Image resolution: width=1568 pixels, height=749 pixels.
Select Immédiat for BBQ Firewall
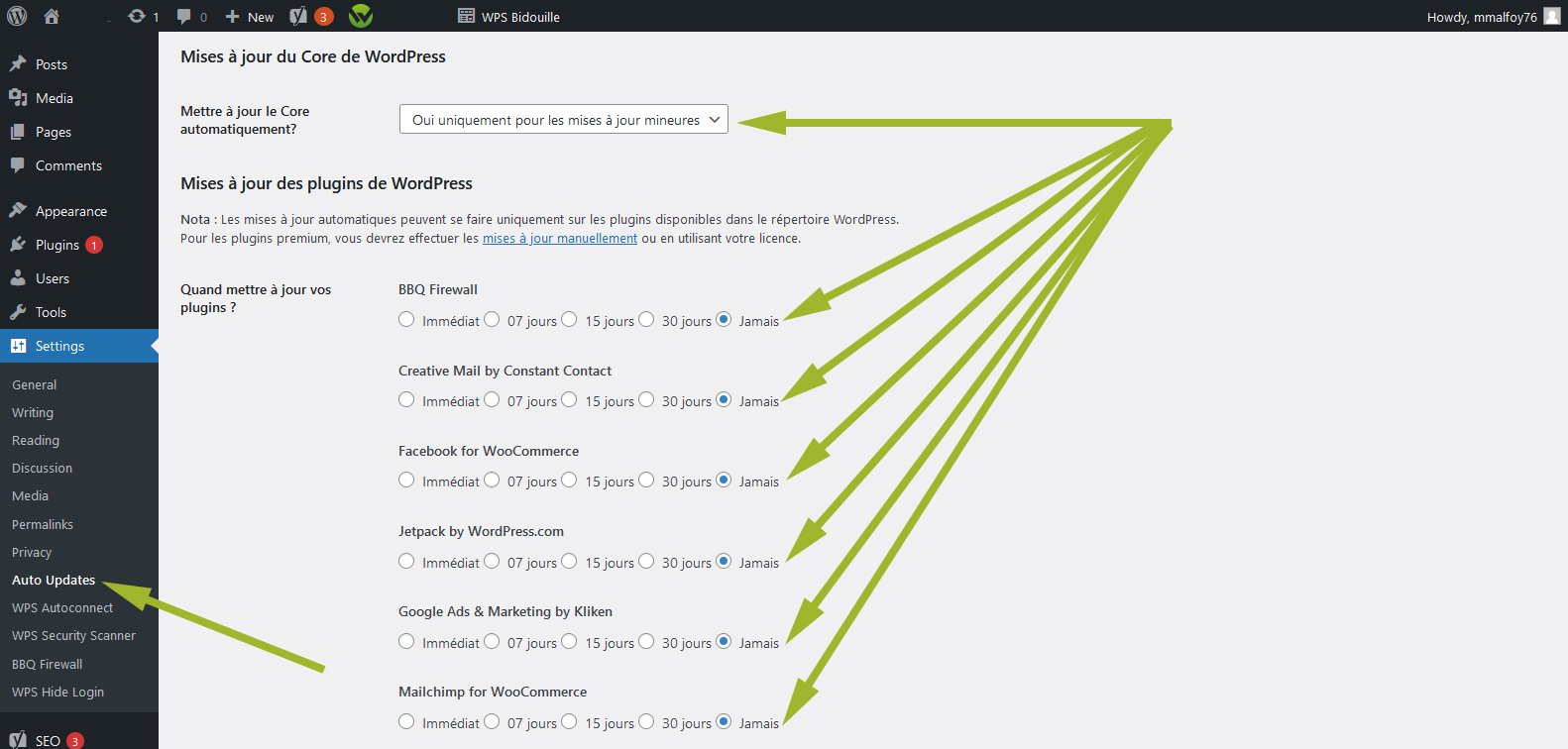(x=406, y=319)
